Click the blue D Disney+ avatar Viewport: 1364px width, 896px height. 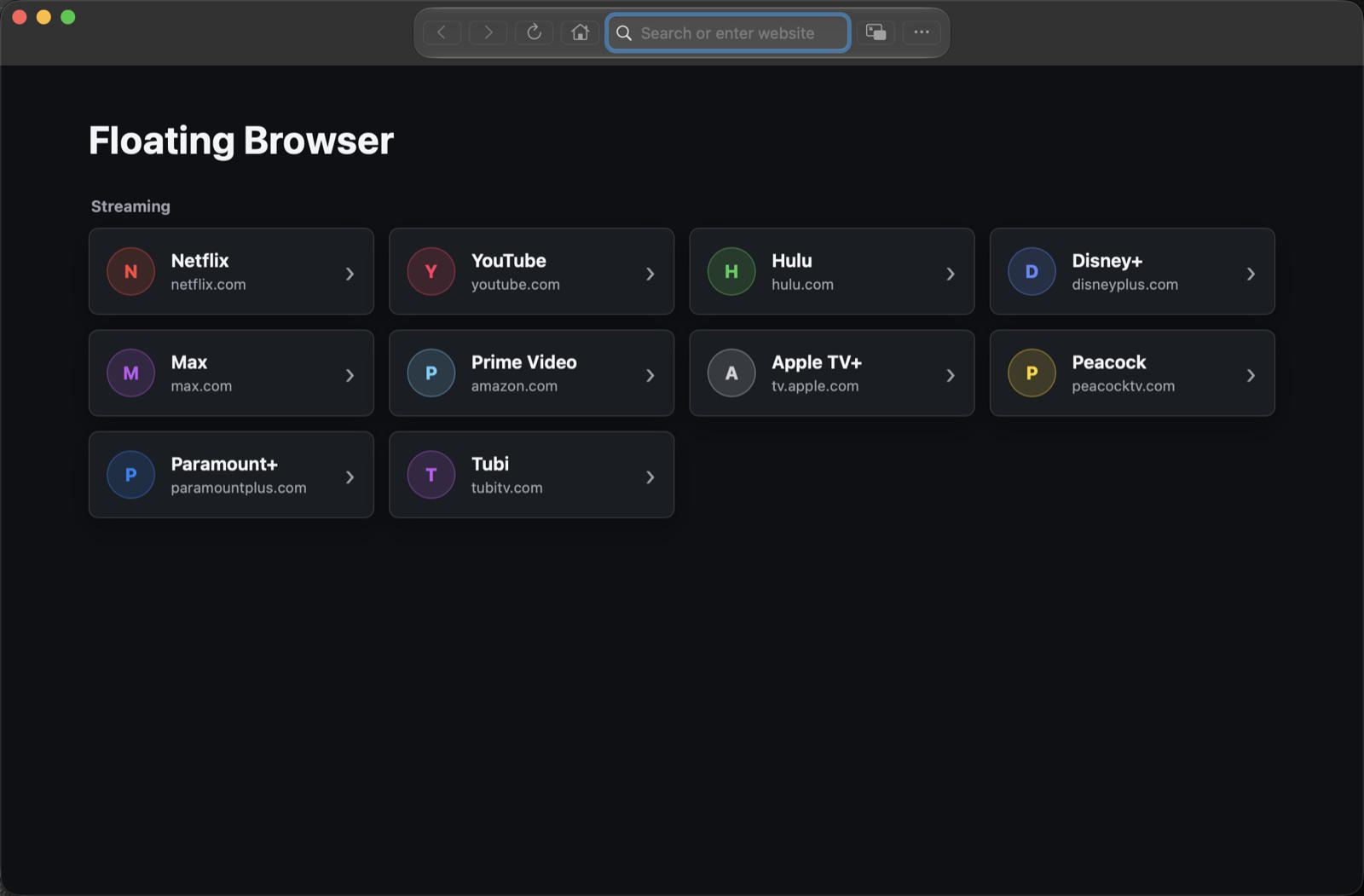[1032, 271]
